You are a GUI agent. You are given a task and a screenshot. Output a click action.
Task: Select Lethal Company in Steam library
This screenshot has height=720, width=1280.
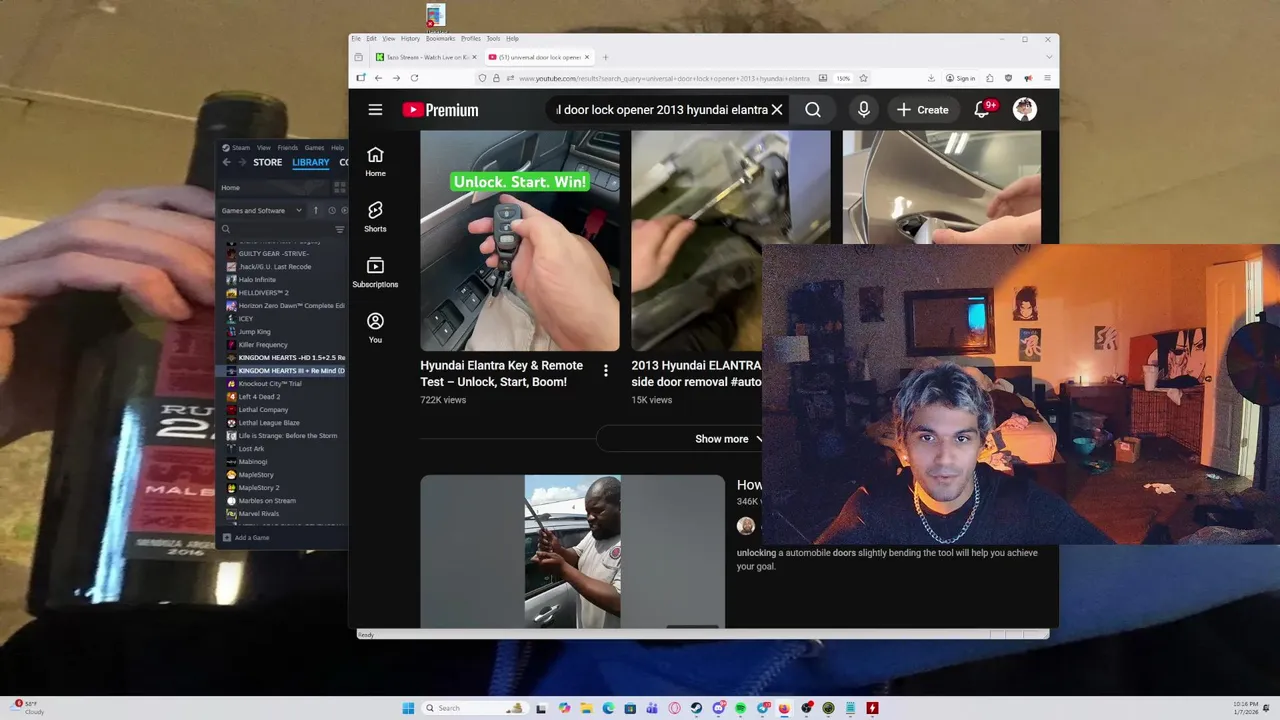pos(263,410)
